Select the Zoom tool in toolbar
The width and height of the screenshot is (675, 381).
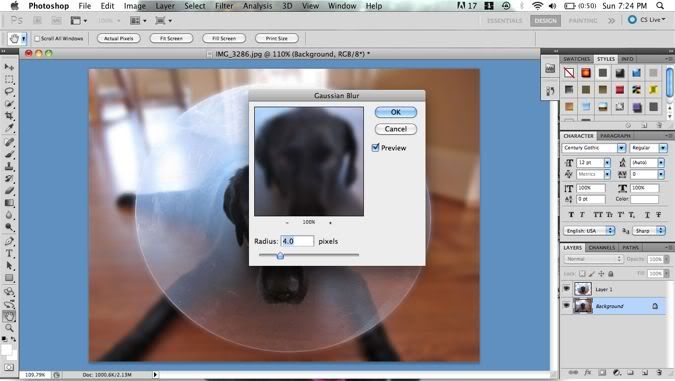coord(9,328)
